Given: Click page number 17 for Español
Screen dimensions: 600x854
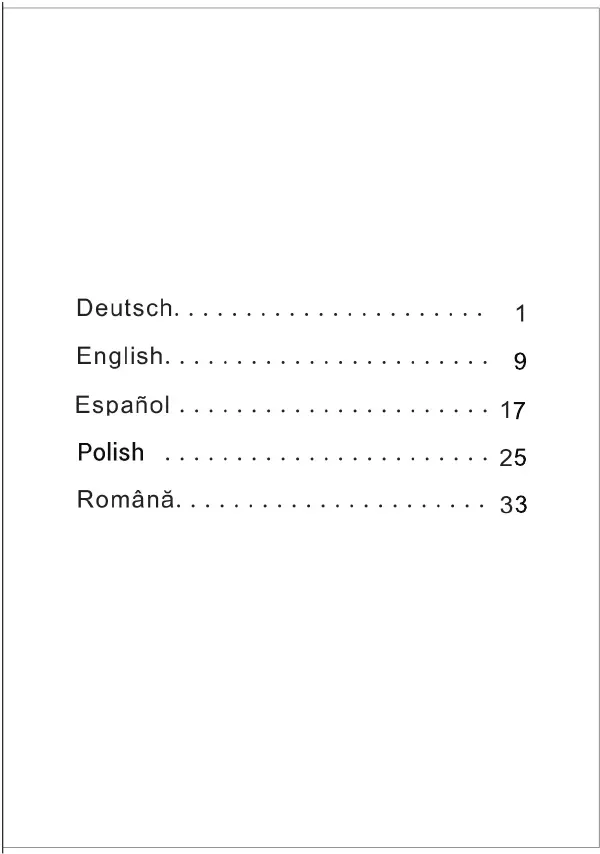Looking at the screenshot, I should point(513,410).
